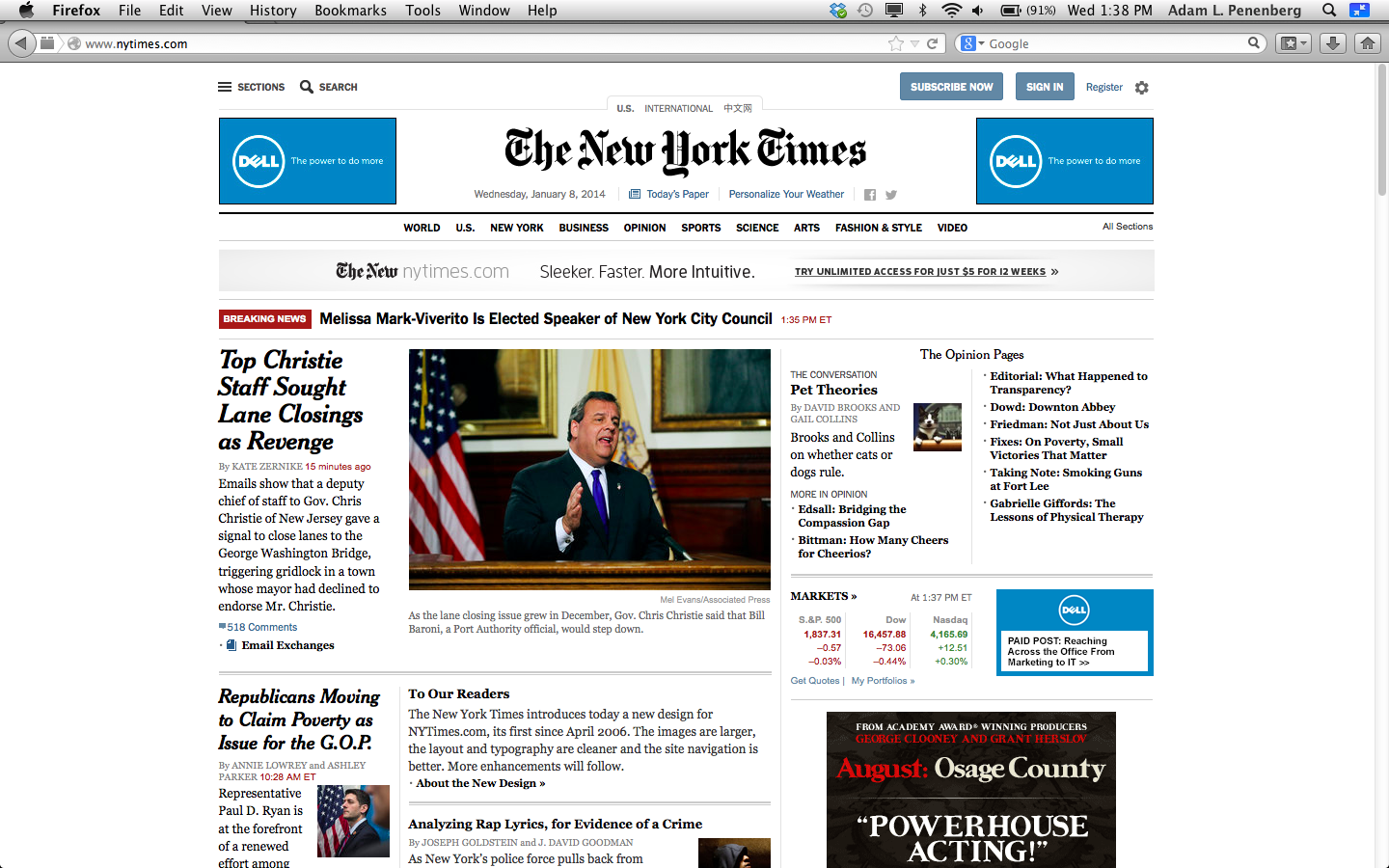Expand the Google search engine dropdown
This screenshot has height=868, width=1389.
pyautogui.click(x=972, y=43)
